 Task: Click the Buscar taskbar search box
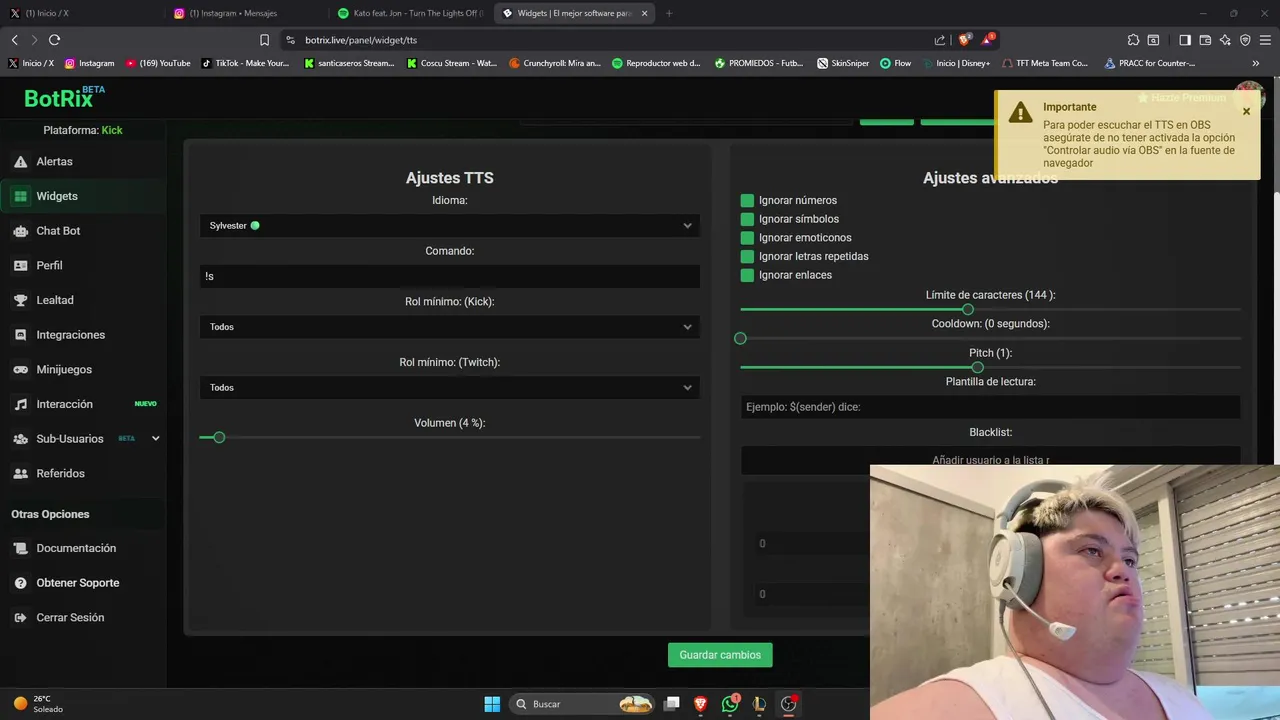582,704
